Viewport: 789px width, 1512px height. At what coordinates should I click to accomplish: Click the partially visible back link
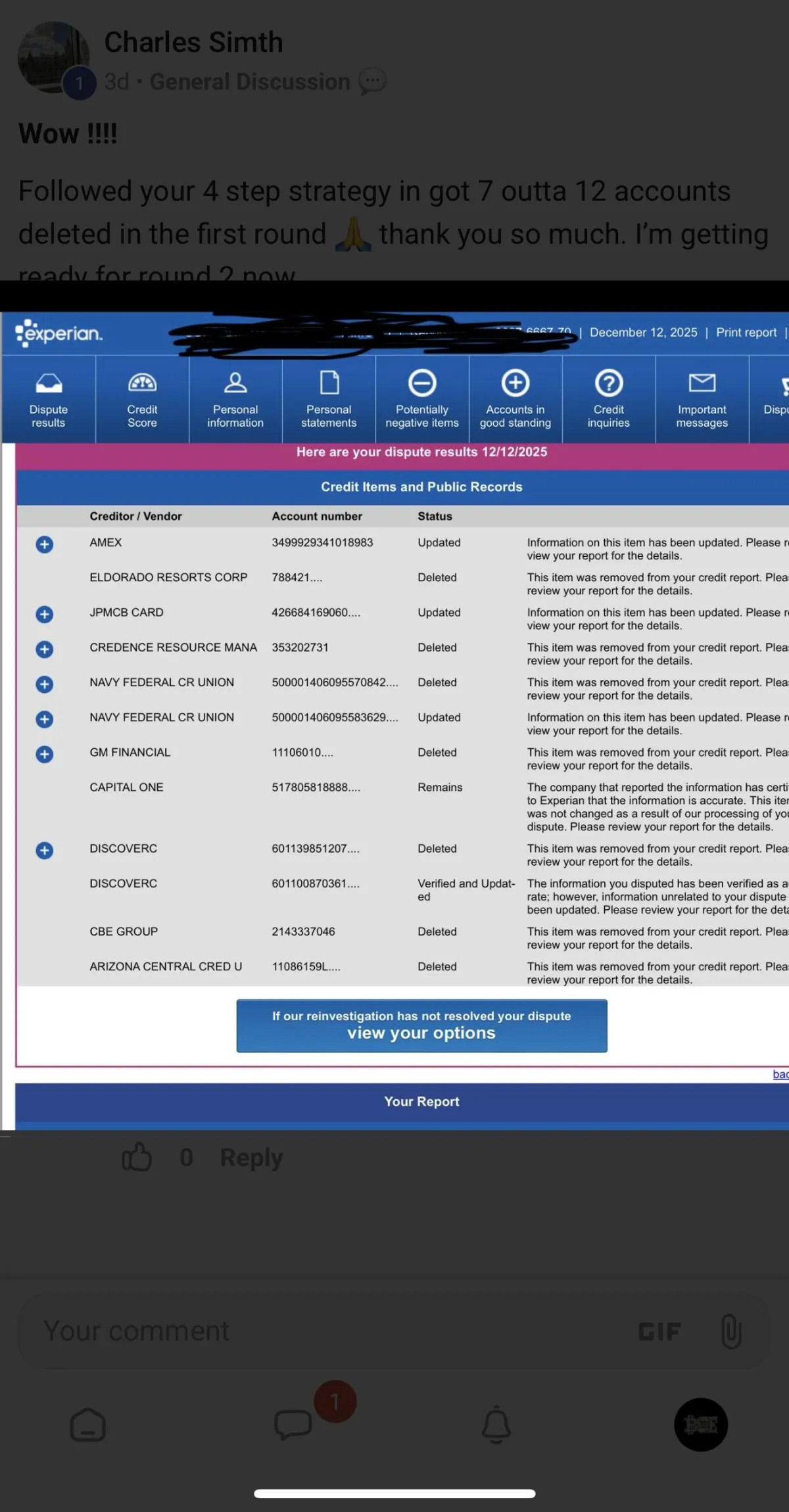coord(780,1074)
